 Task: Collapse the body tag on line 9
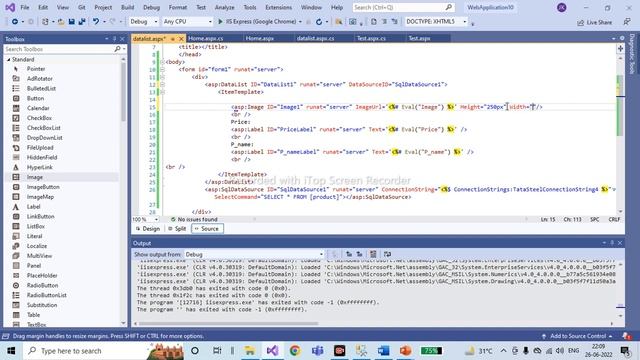(162, 62)
